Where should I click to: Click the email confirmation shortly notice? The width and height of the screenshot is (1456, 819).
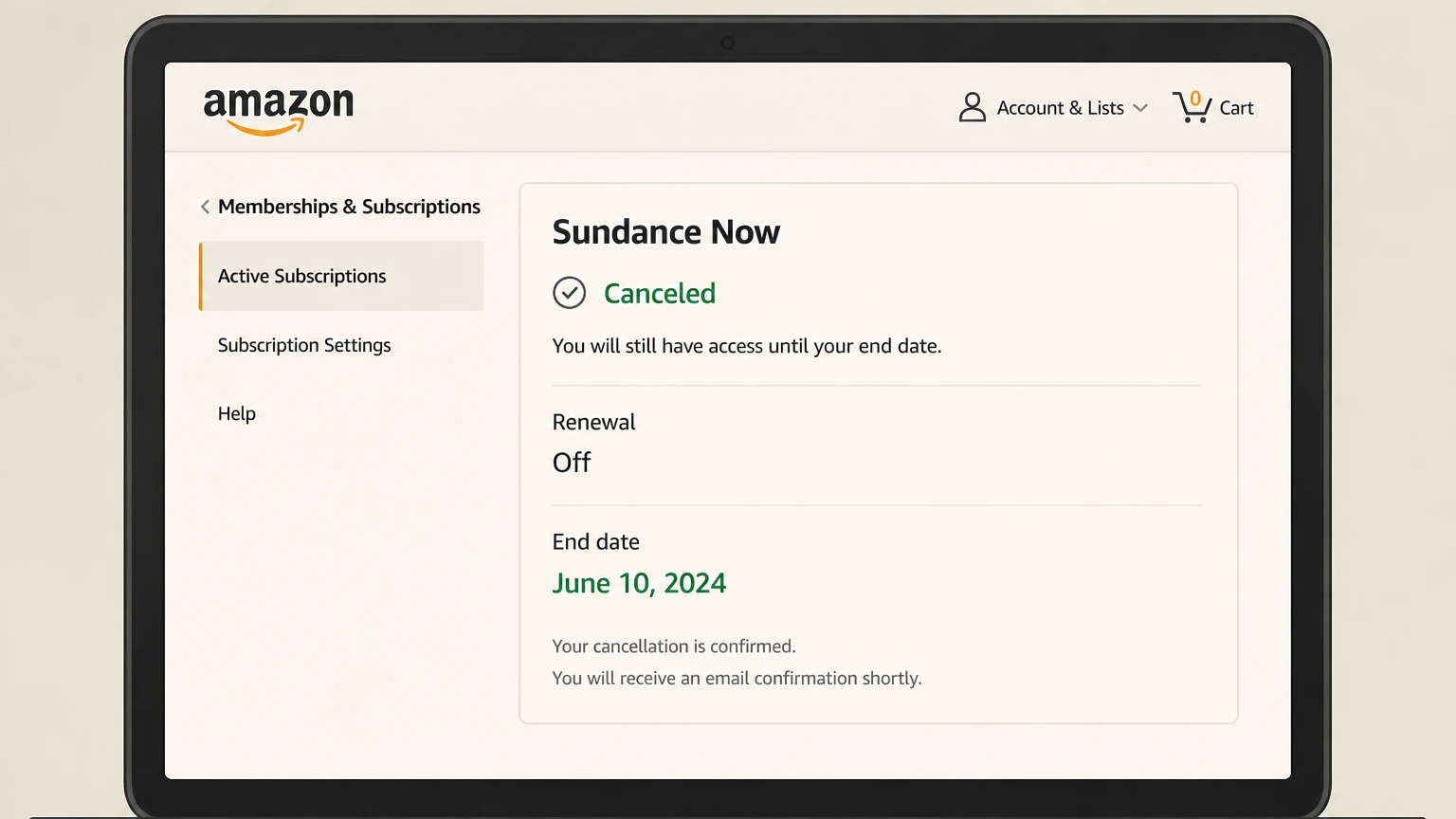(737, 679)
